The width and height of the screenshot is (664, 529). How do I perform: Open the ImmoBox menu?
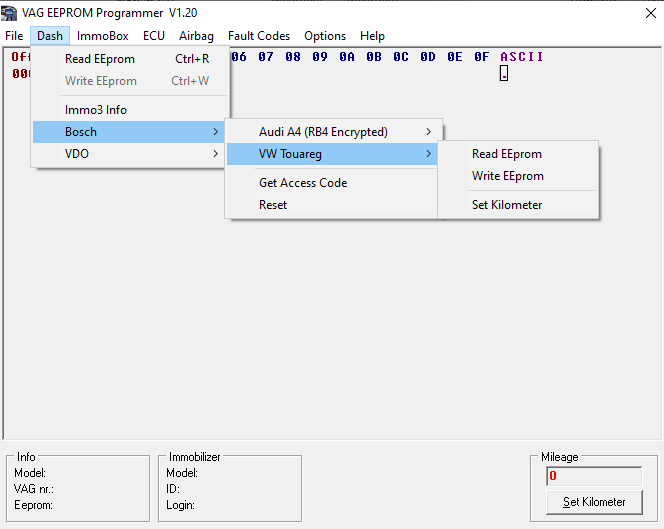tap(102, 36)
